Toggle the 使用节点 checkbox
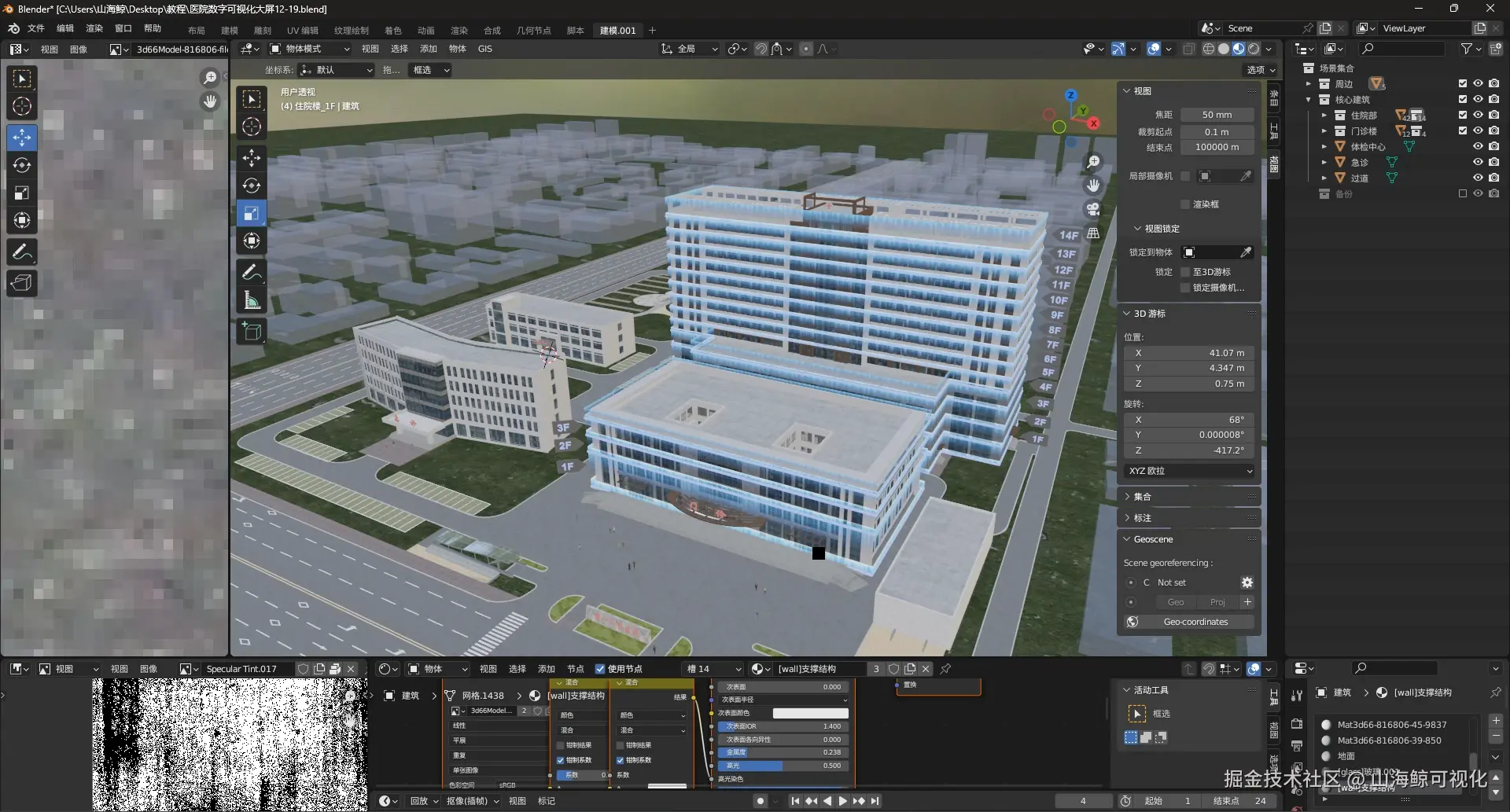Viewport: 1510px width, 812px height. [x=600, y=669]
